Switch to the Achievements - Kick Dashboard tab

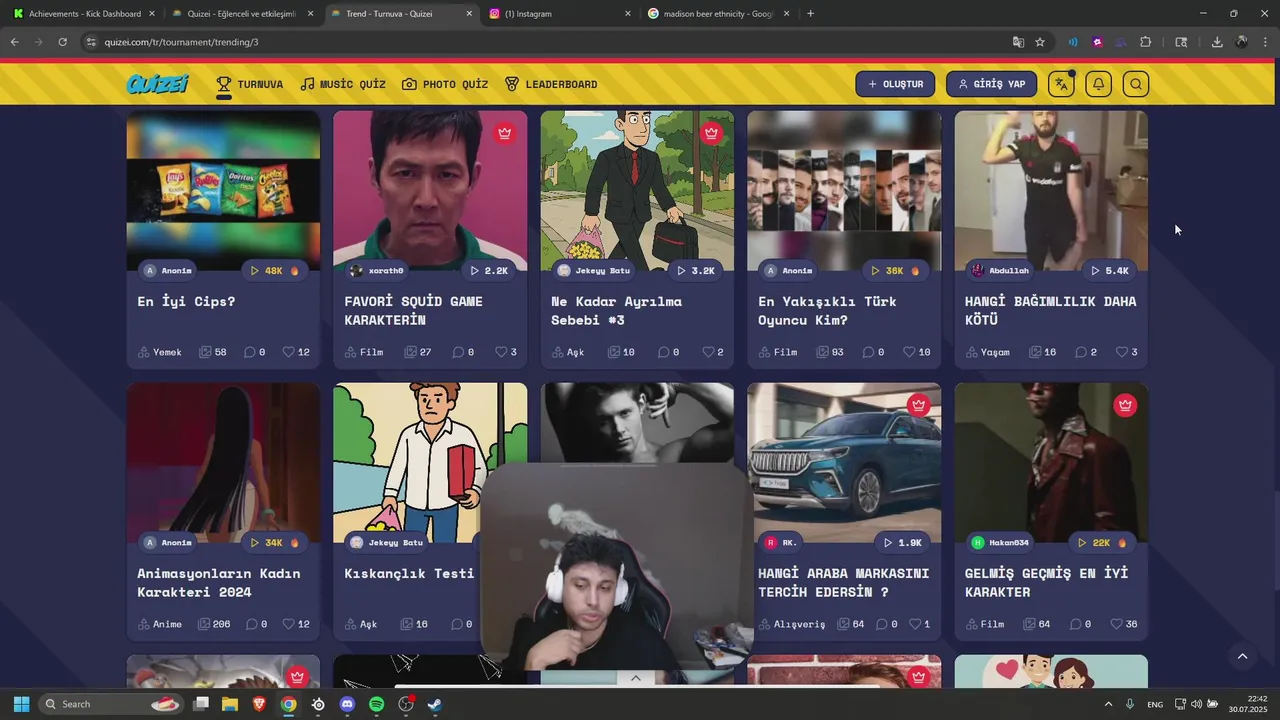pyautogui.click(x=83, y=14)
